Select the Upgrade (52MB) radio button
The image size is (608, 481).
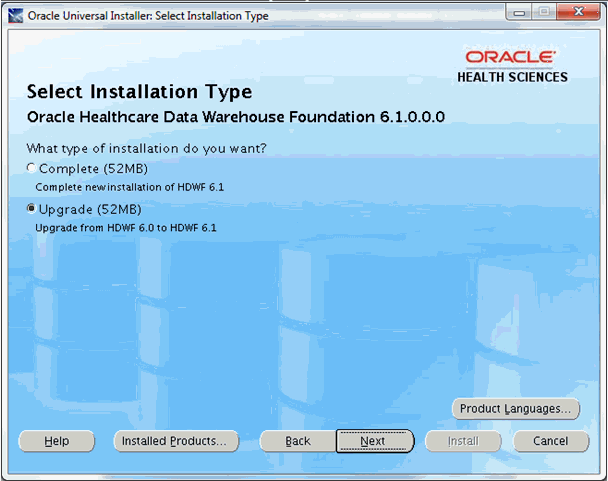(31, 209)
